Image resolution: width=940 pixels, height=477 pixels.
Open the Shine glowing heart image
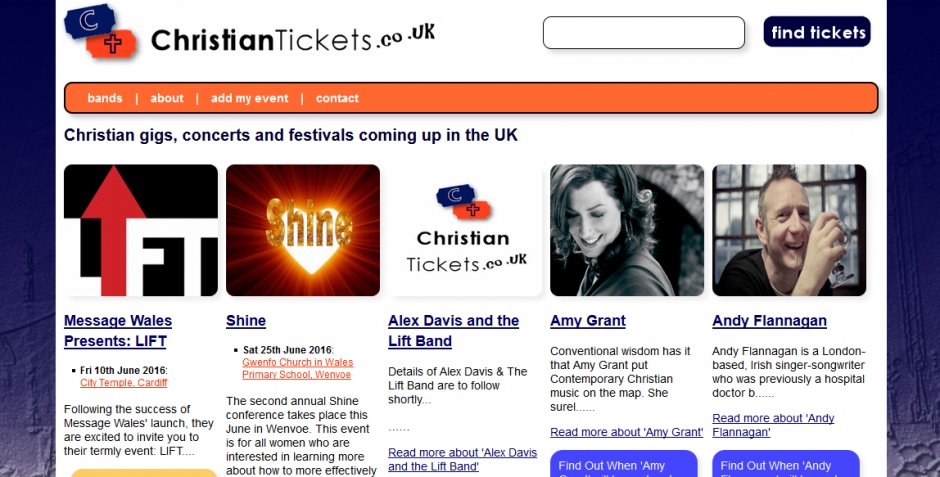(303, 230)
